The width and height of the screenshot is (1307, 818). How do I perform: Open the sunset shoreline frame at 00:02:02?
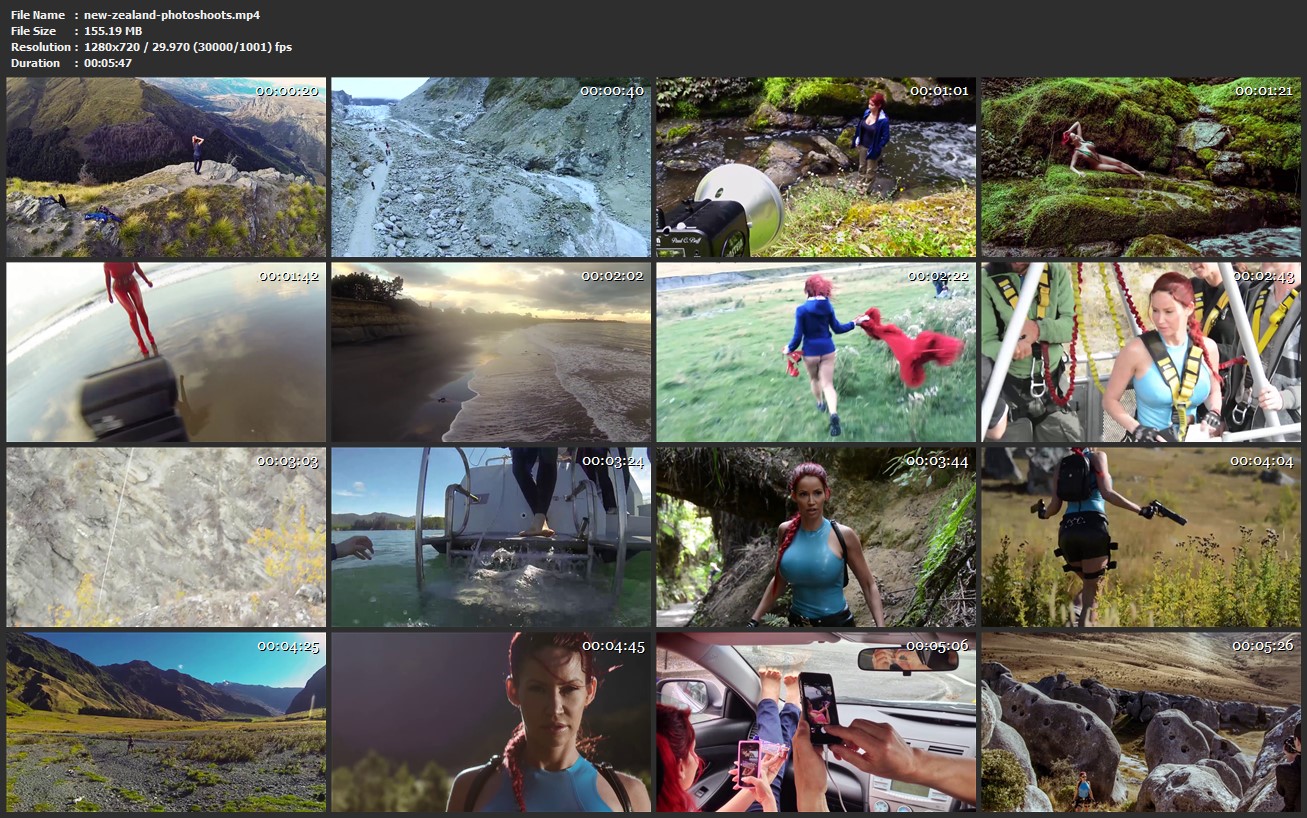point(491,352)
